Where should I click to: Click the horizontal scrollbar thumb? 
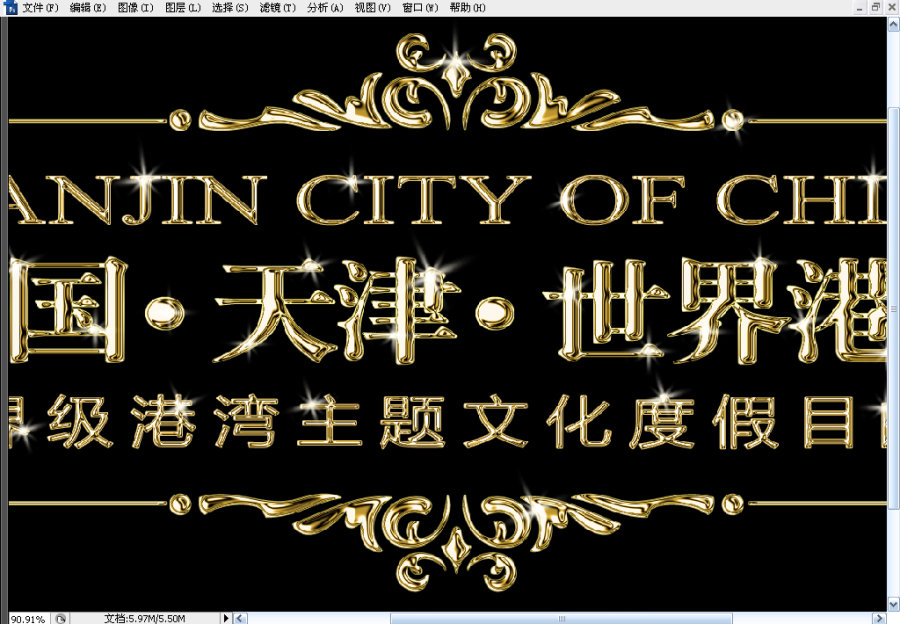pyautogui.click(x=561, y=618)
